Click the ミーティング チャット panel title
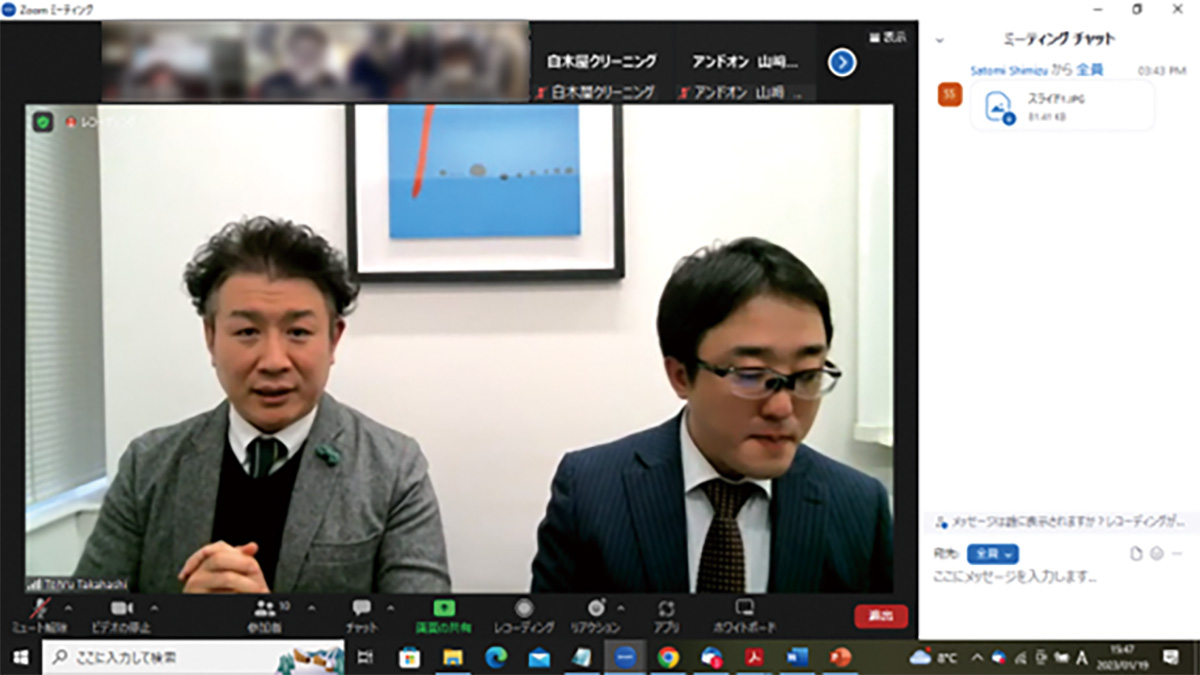The width and height of the screenshot is (1200, 675). tap(1058, 40)
